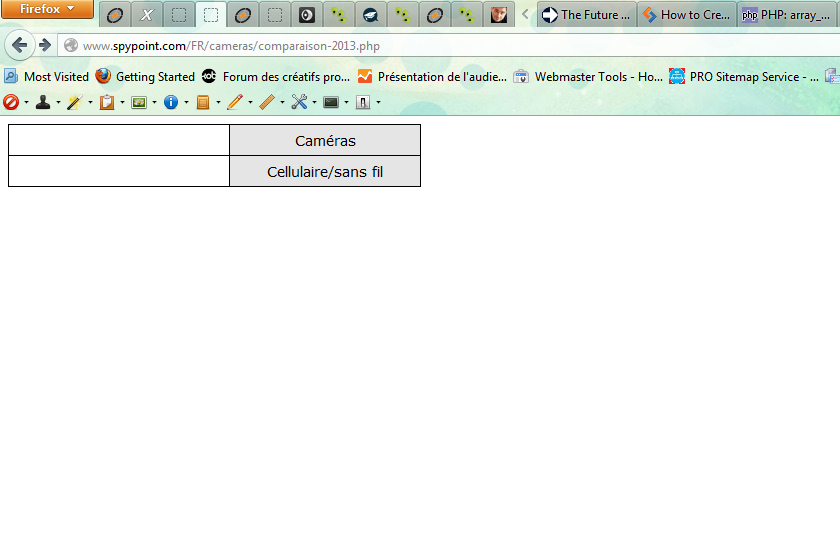Switch to the black camera lens icon tab
This screenshot has height=538, width=840.
[x=306, y=15]
